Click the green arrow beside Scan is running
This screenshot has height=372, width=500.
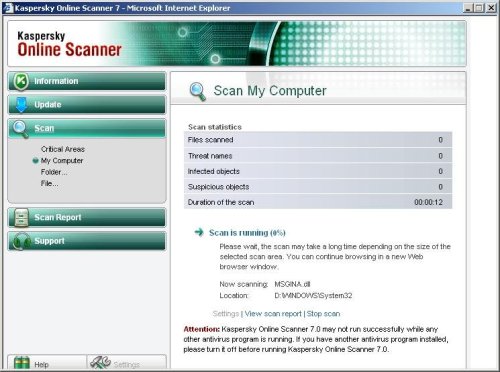pos(199,232)
